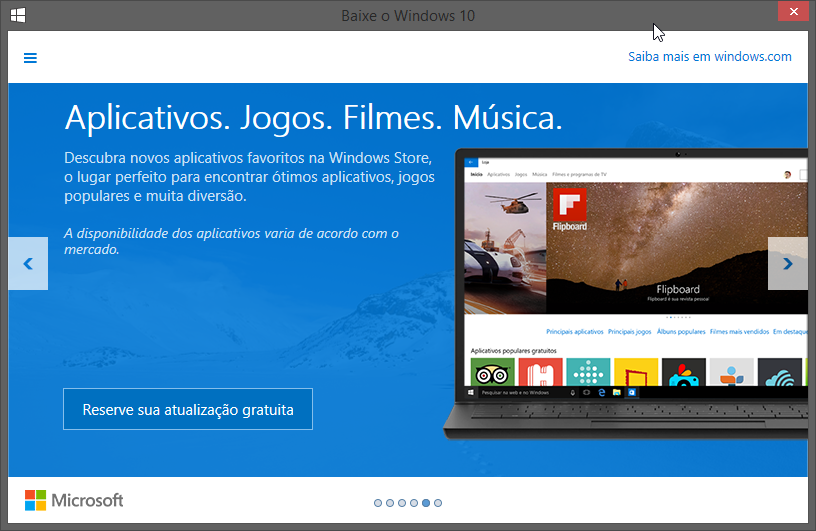Viewport: 816px width, 531px height.
Task: Click the Windows logo in title bar
Action: [18, 15]
